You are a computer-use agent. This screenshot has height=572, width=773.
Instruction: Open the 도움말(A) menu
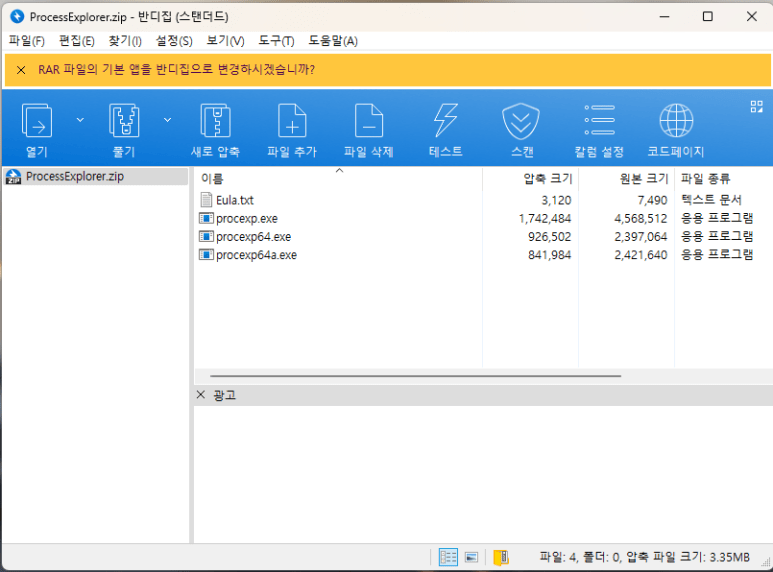point(333,41)
